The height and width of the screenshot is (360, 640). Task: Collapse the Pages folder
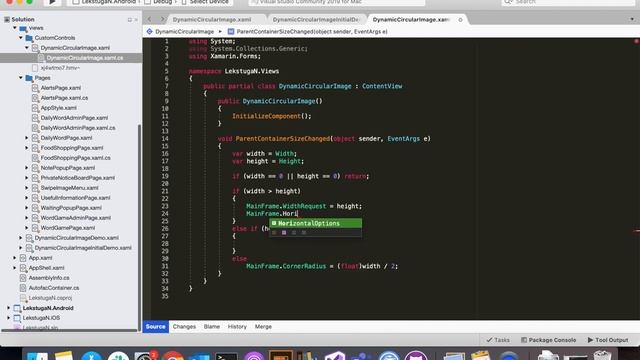pyautogui.click(x=21, y=78)
